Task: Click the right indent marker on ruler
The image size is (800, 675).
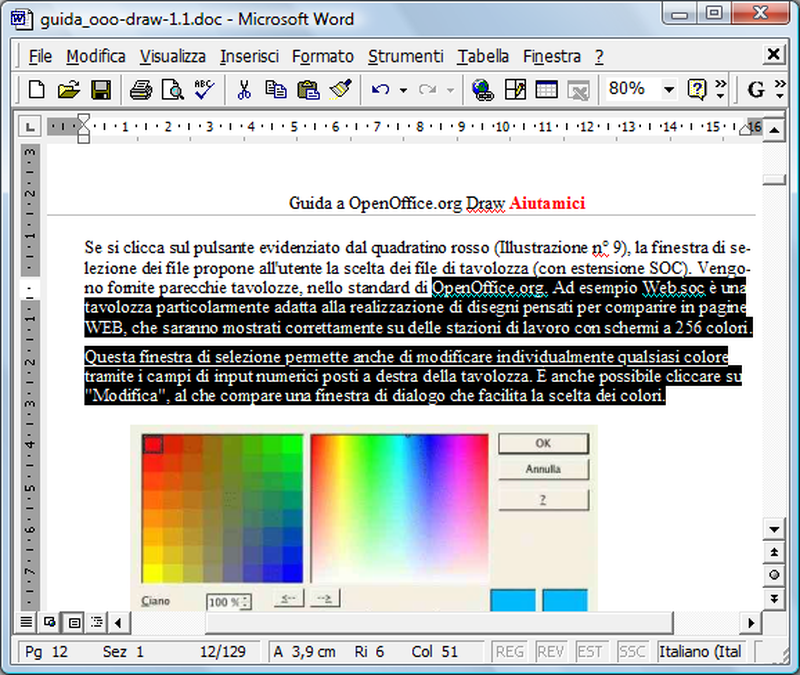Action: tap(745, 129)
